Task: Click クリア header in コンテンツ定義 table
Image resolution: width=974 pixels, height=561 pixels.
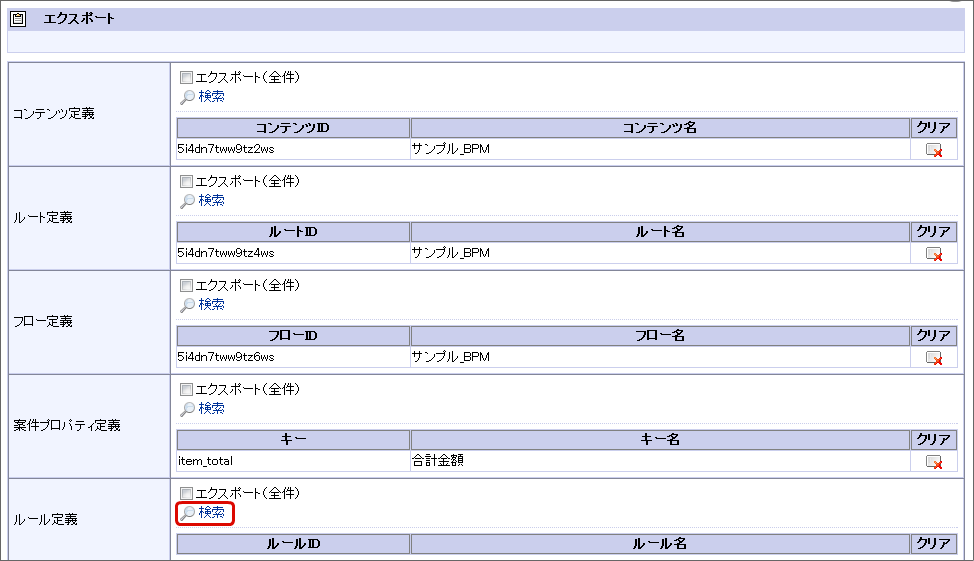Action: coord(934,128)
